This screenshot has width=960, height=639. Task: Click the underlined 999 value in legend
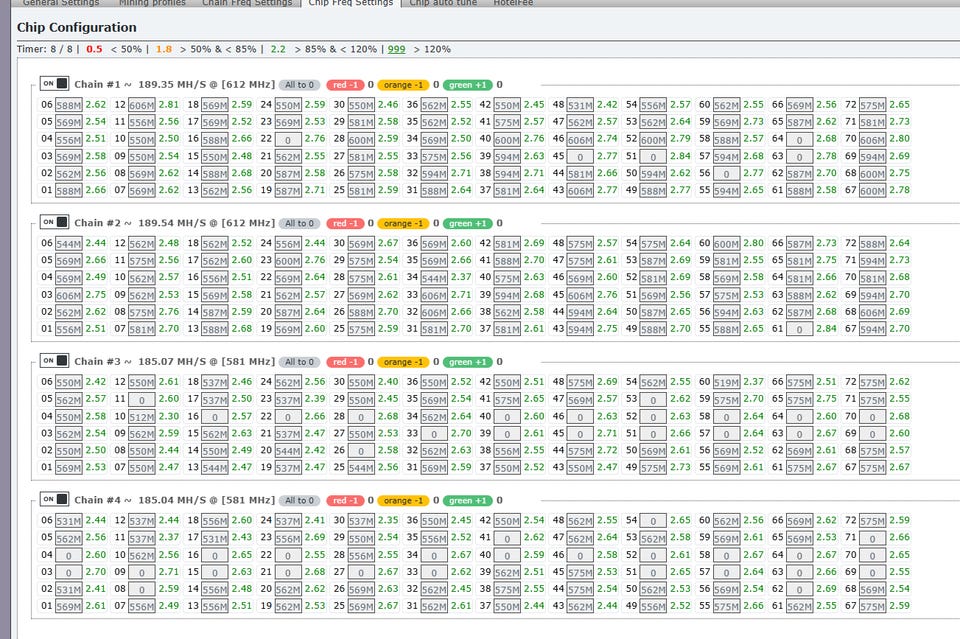coord(396,48)
